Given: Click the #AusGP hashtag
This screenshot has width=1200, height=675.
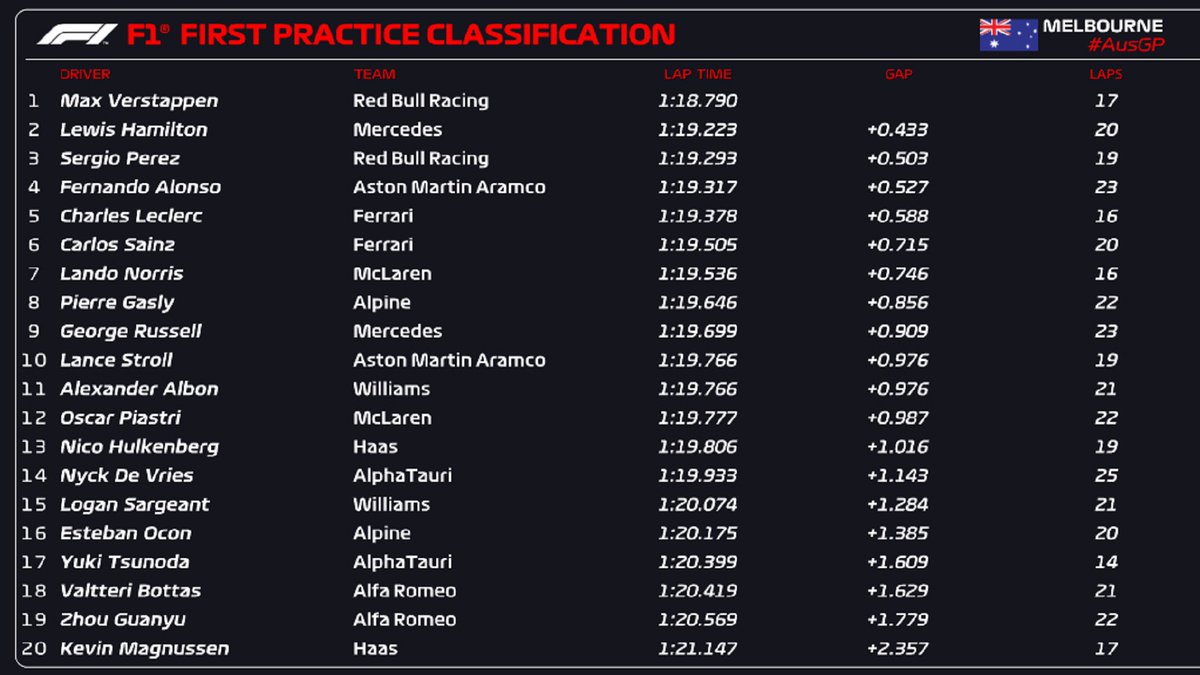Looking at the screenshot, I should tap(1125, 45).
